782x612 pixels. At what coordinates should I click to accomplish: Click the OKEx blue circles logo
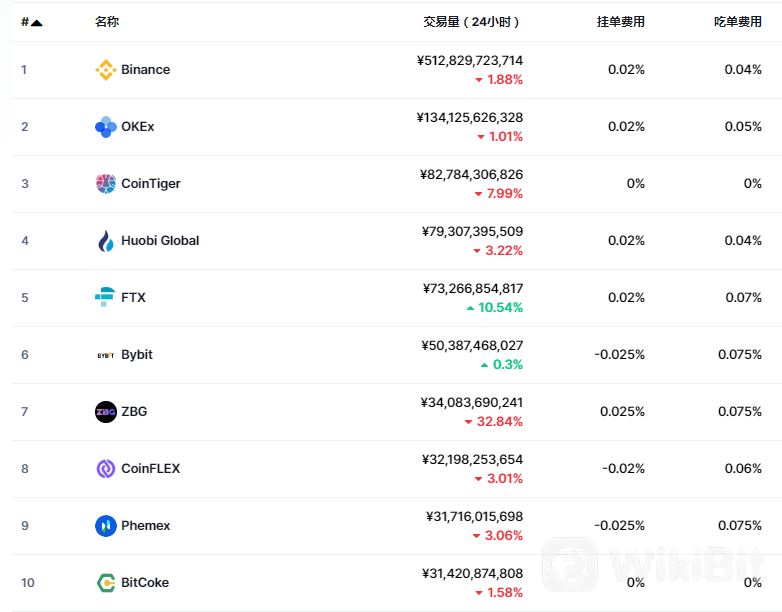[106, 127]
